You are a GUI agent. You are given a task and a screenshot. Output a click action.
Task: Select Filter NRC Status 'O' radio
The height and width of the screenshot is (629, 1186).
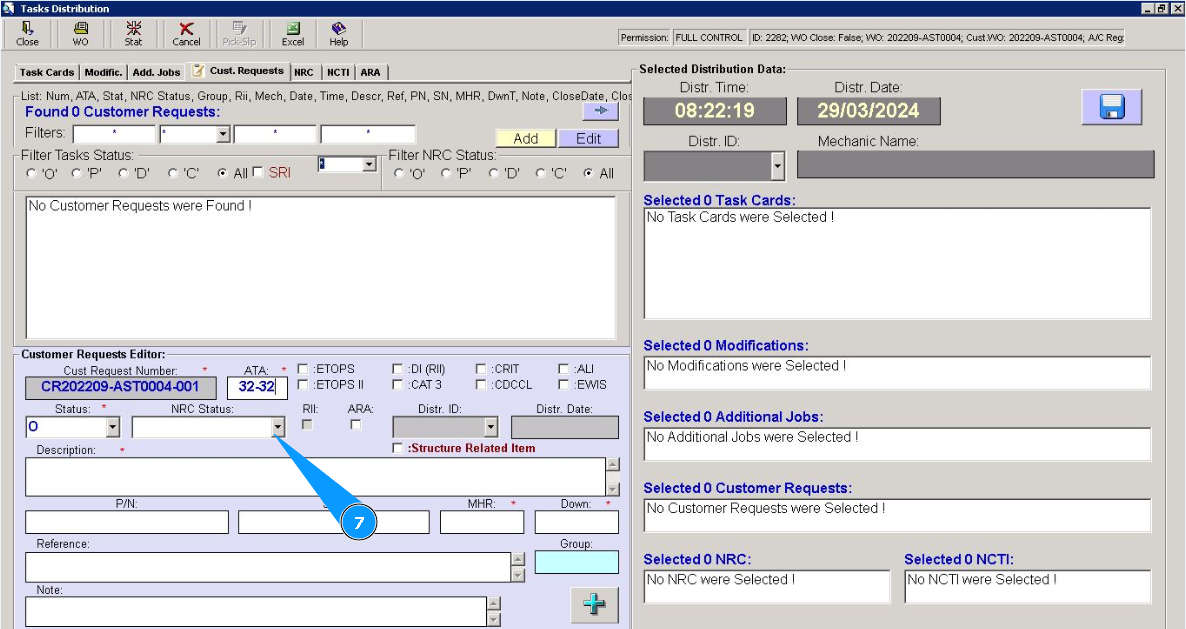399,173
